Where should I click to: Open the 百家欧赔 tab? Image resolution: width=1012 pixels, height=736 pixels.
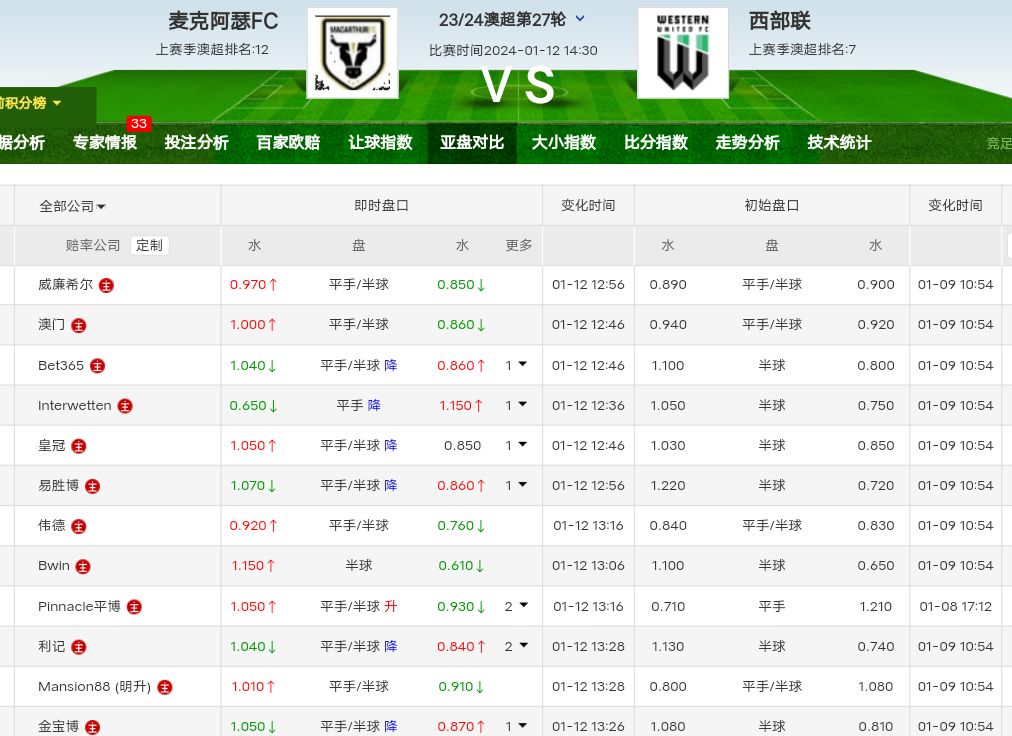click(x=288, y=143)
